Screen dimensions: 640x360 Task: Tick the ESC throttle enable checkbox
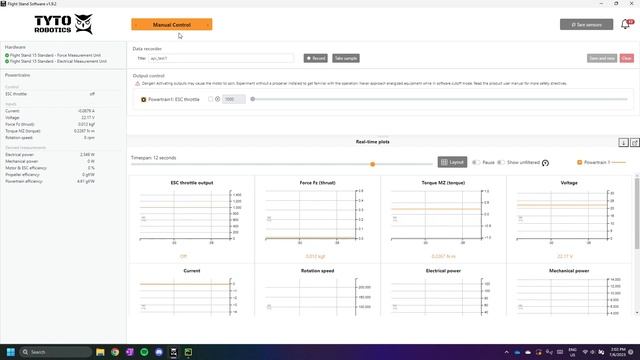(x=211, y=99)
